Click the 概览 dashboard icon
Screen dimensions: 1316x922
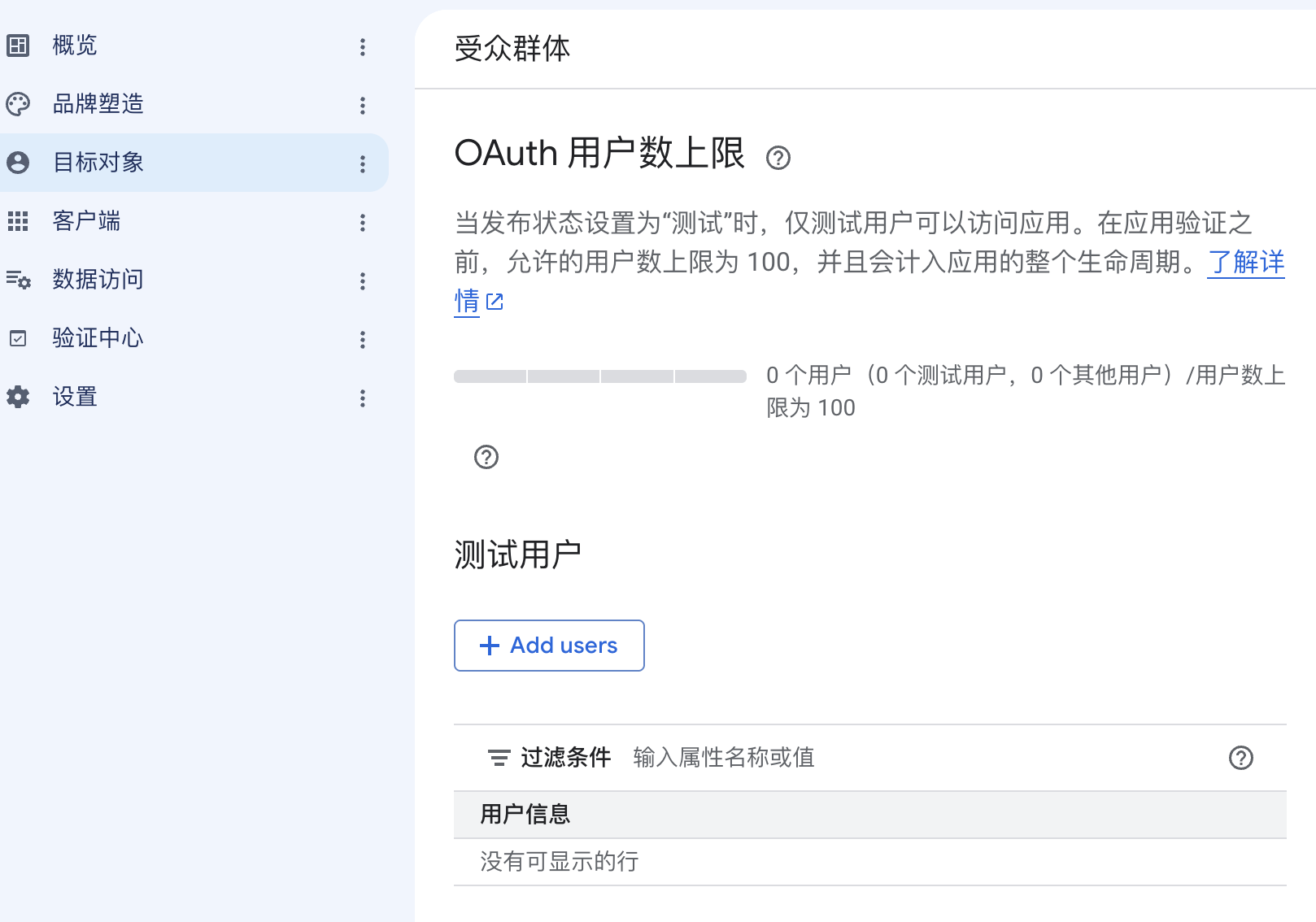click(x=18, y=46)
